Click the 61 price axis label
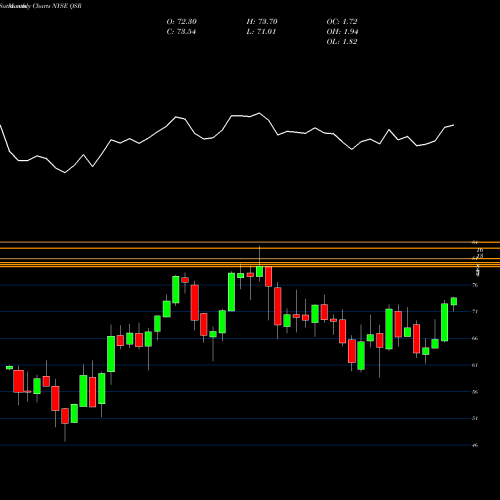Screen dimensions: 500x500 point(475,365)
